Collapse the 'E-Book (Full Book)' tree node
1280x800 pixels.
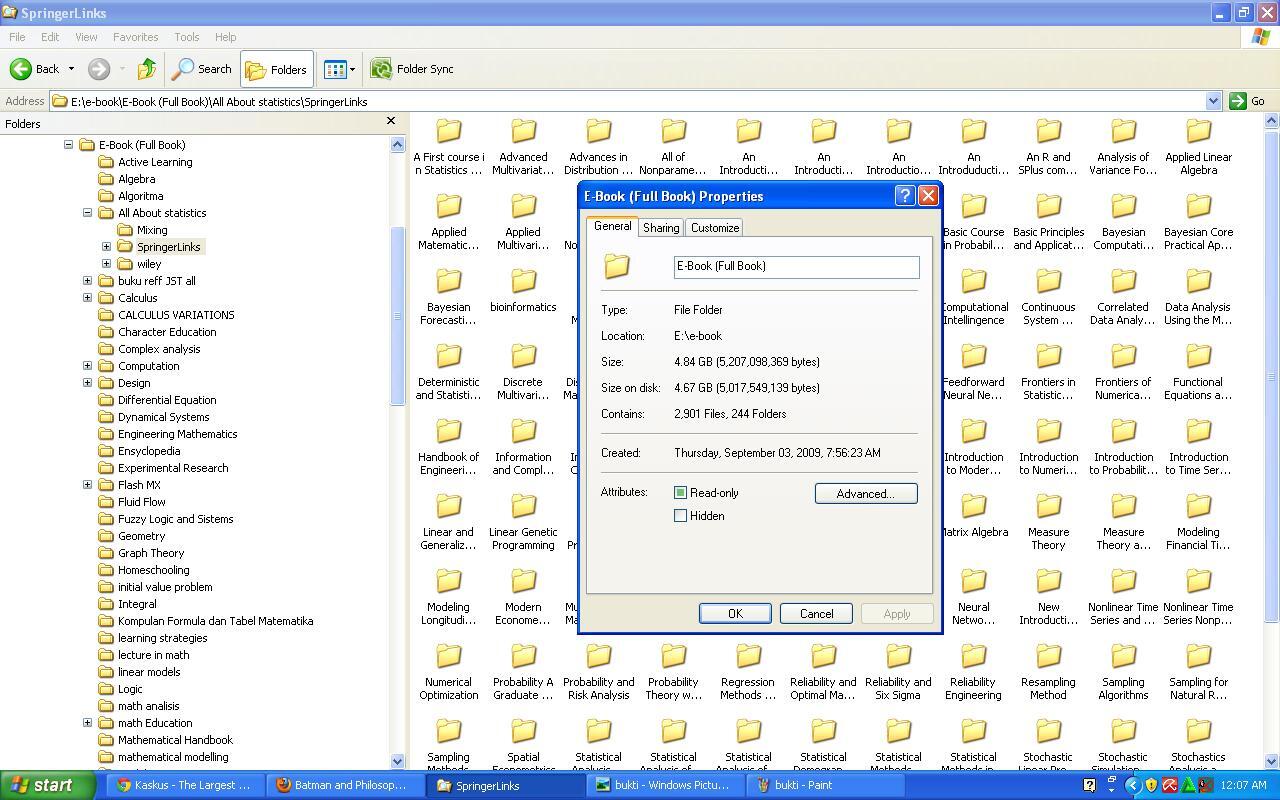[x=68, y=145]
